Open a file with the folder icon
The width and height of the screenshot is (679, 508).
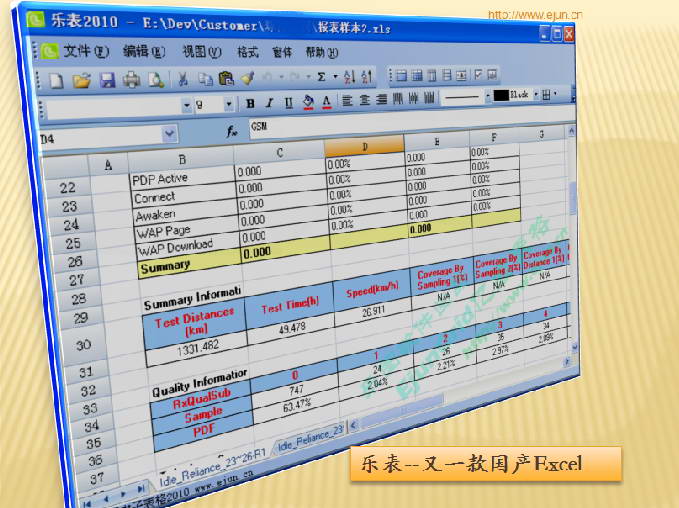[x=81, y=81]
